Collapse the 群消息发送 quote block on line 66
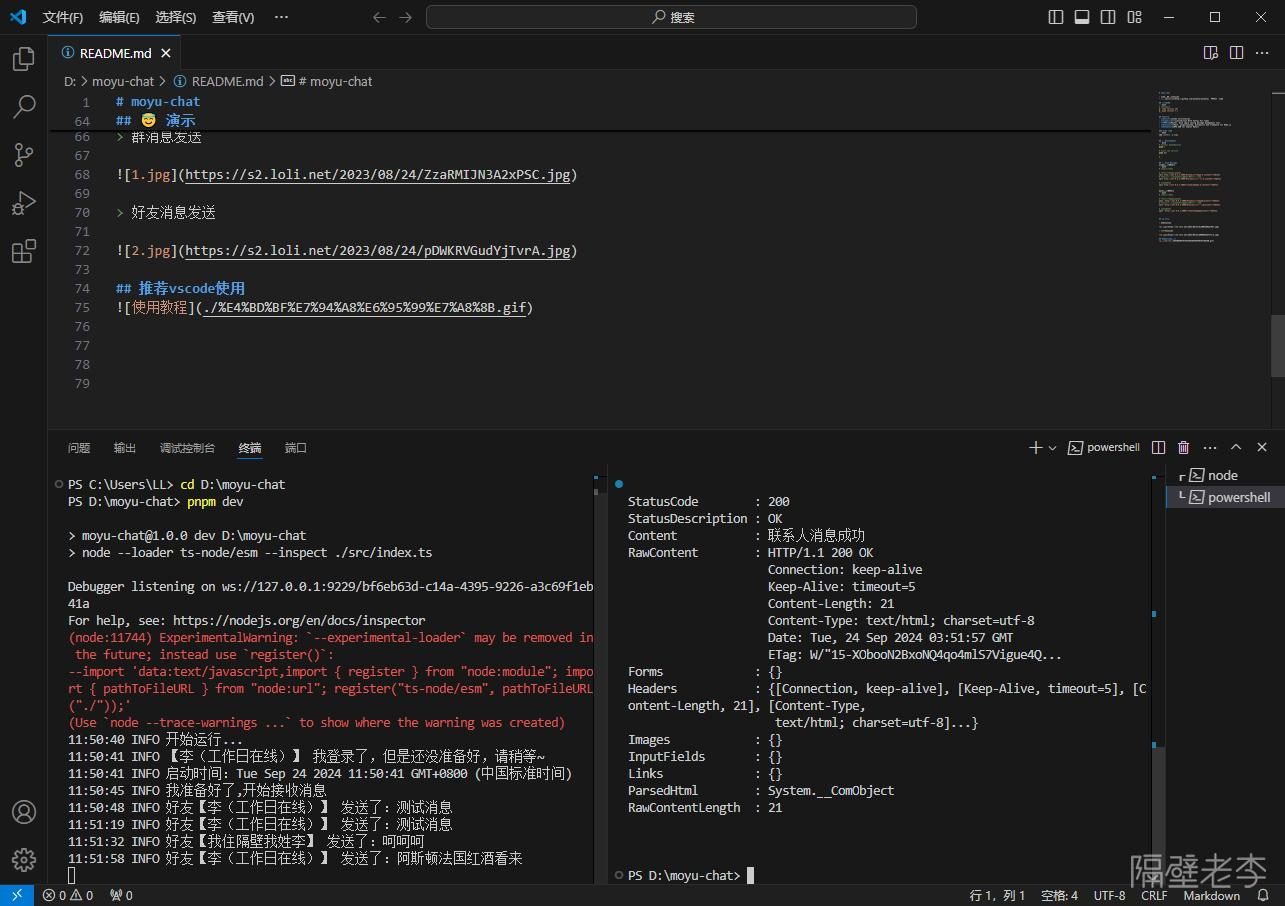This screenshot has width=1285, height=906. click(121, 136)
